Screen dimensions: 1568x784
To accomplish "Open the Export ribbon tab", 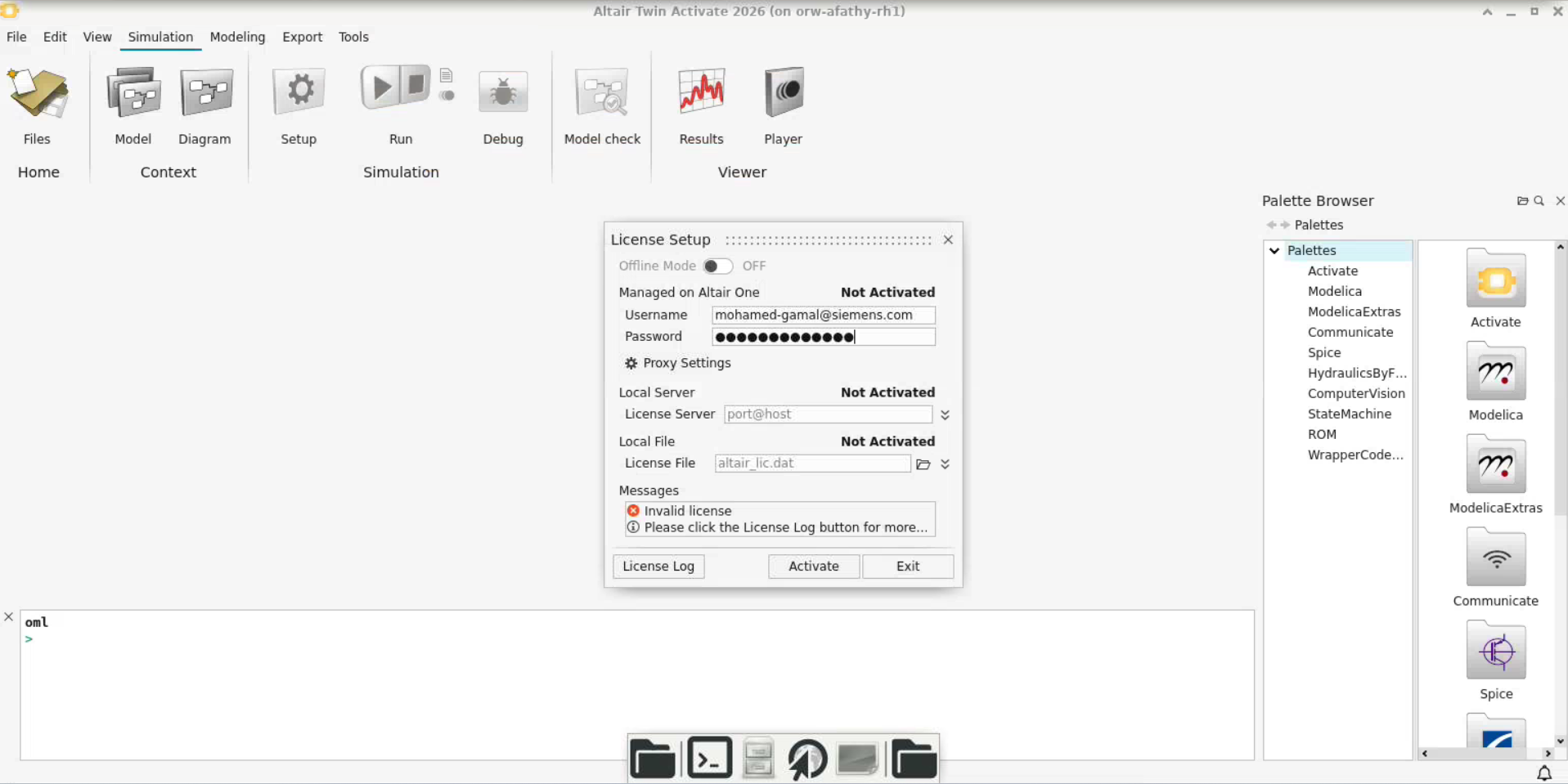I will pyautogui.click(x=303, y=37).
